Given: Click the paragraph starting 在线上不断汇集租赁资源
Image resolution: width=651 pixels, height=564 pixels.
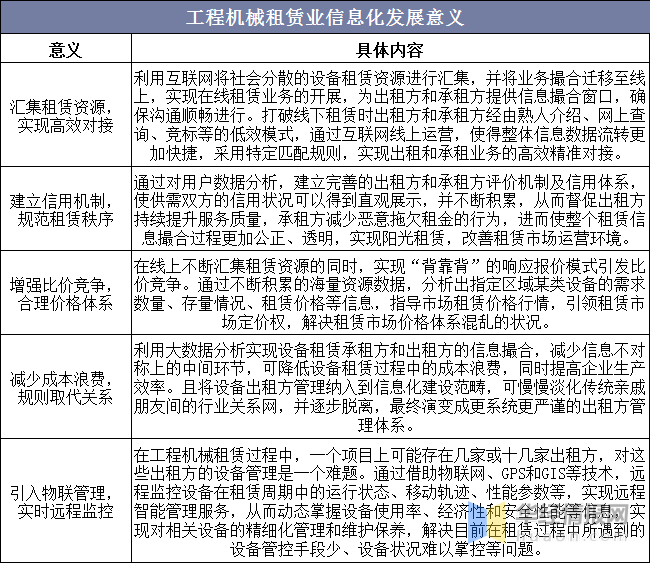Looking at the screenshot, I should 390,294.
